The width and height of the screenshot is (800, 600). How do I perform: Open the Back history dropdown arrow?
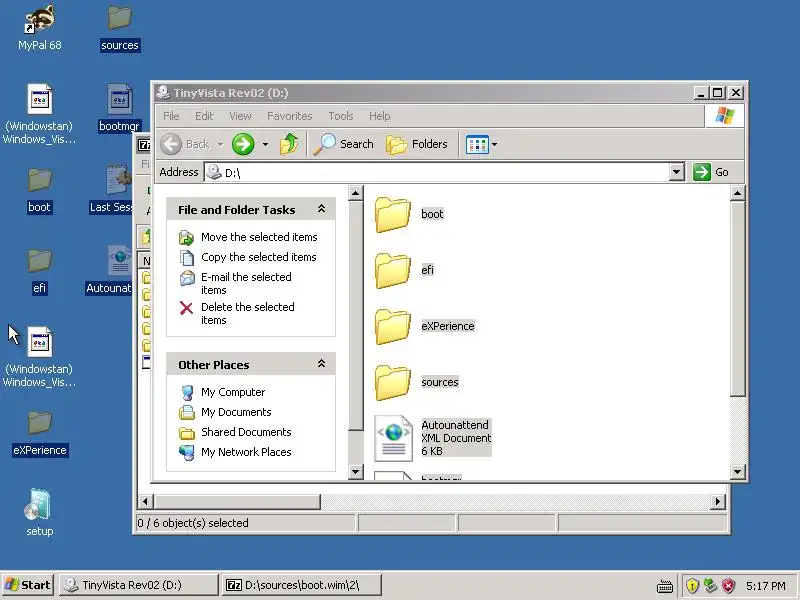[220, 144]
